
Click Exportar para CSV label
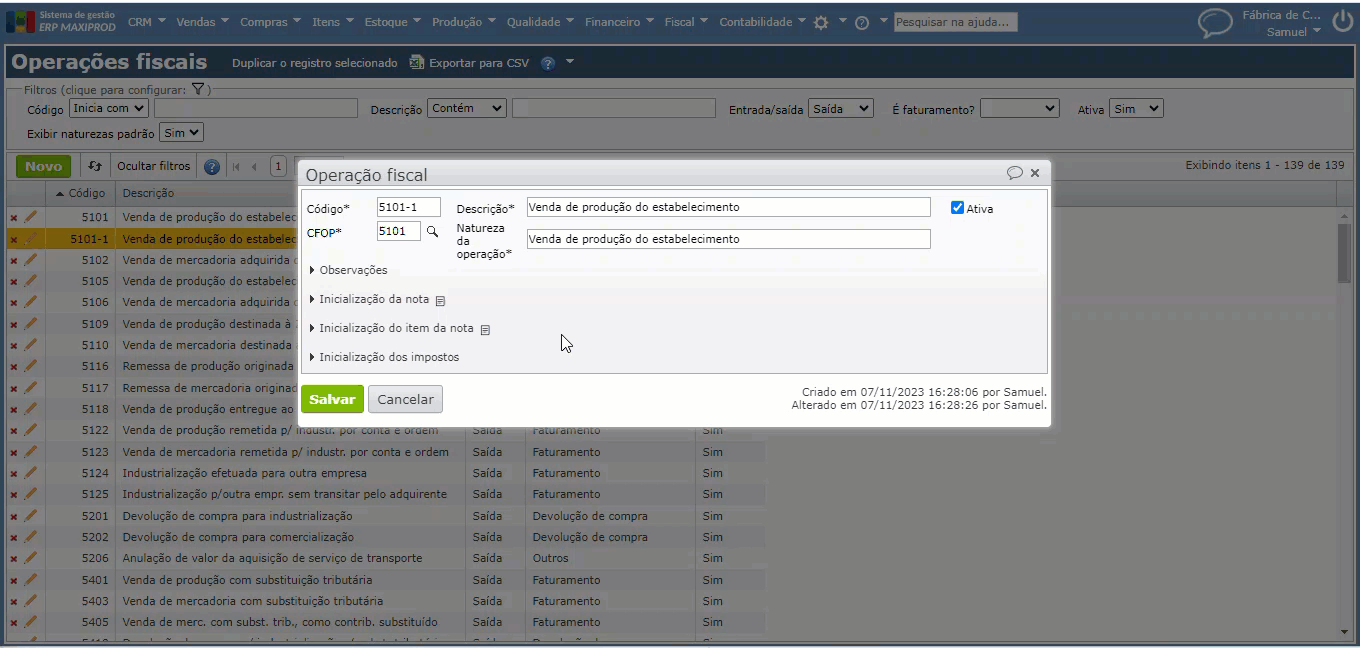[479, 63]
